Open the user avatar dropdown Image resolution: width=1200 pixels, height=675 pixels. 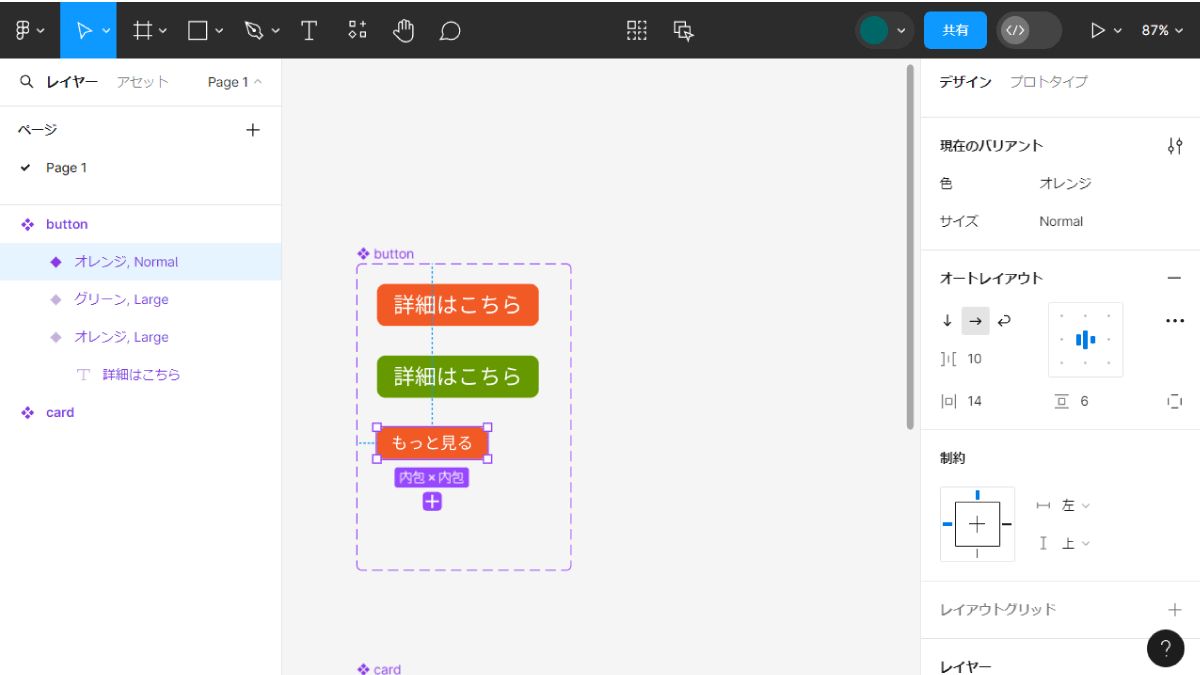tap(884, 30)
